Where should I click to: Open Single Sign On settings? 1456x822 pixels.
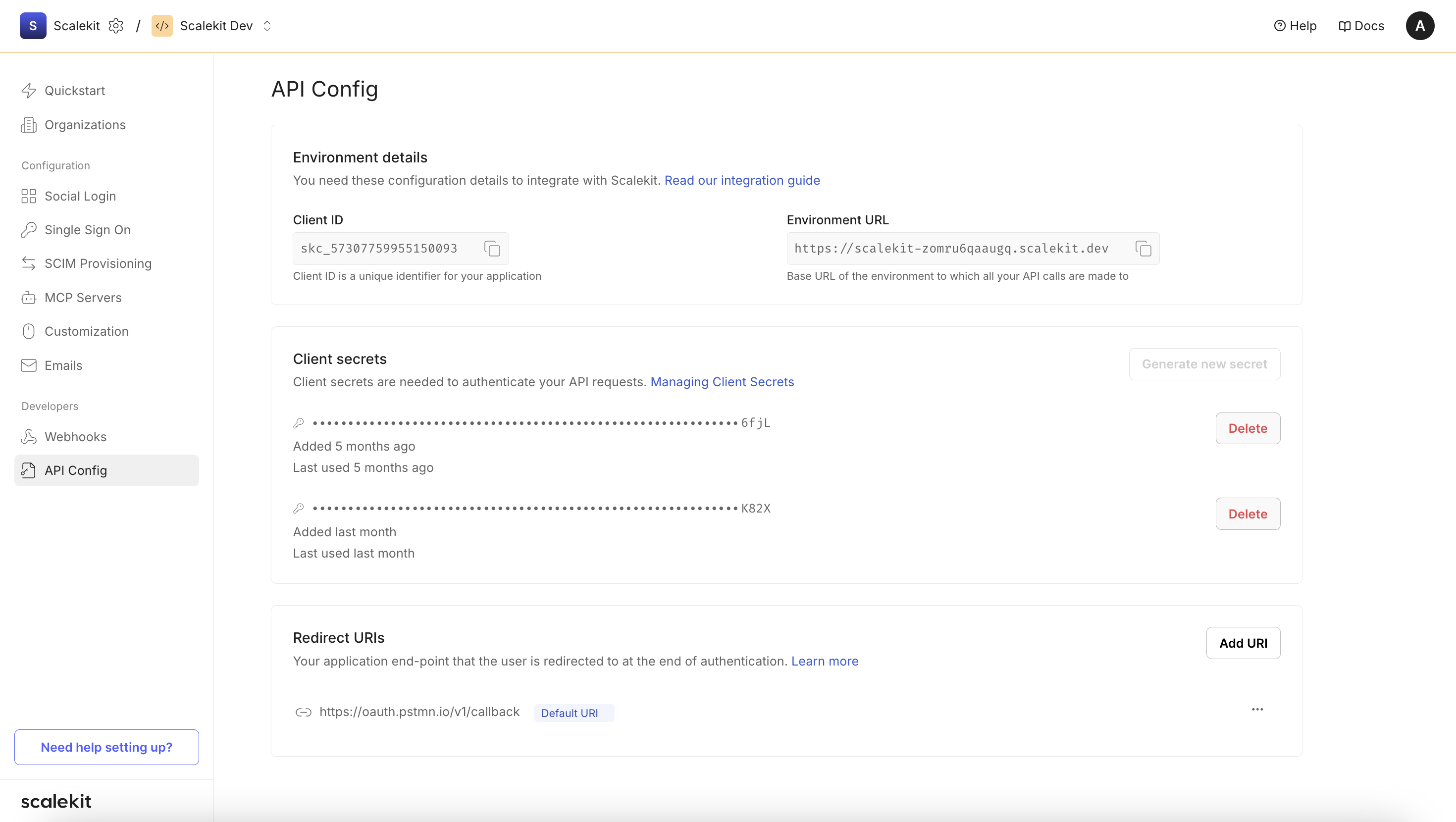(106, 230)
